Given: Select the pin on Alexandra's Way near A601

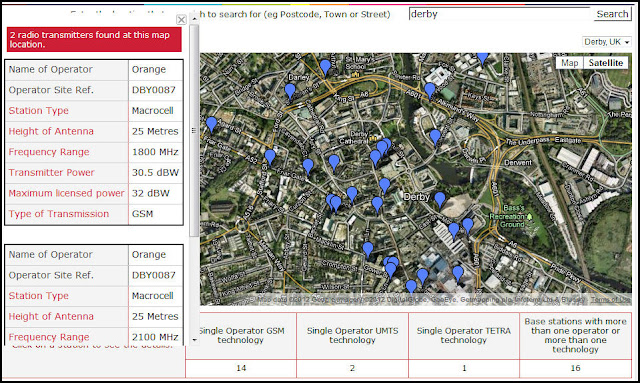Looking at the screenshot, I should [x=430, y=91].
